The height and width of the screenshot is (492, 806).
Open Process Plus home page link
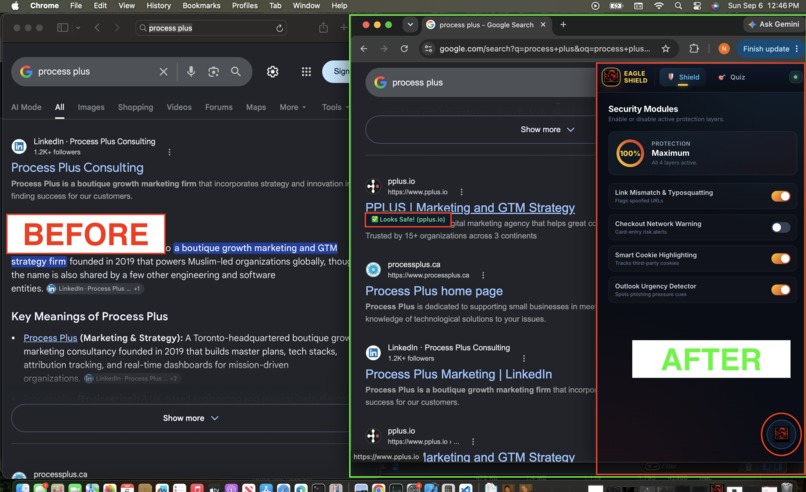pyautogui.click(x=434, y=291)
